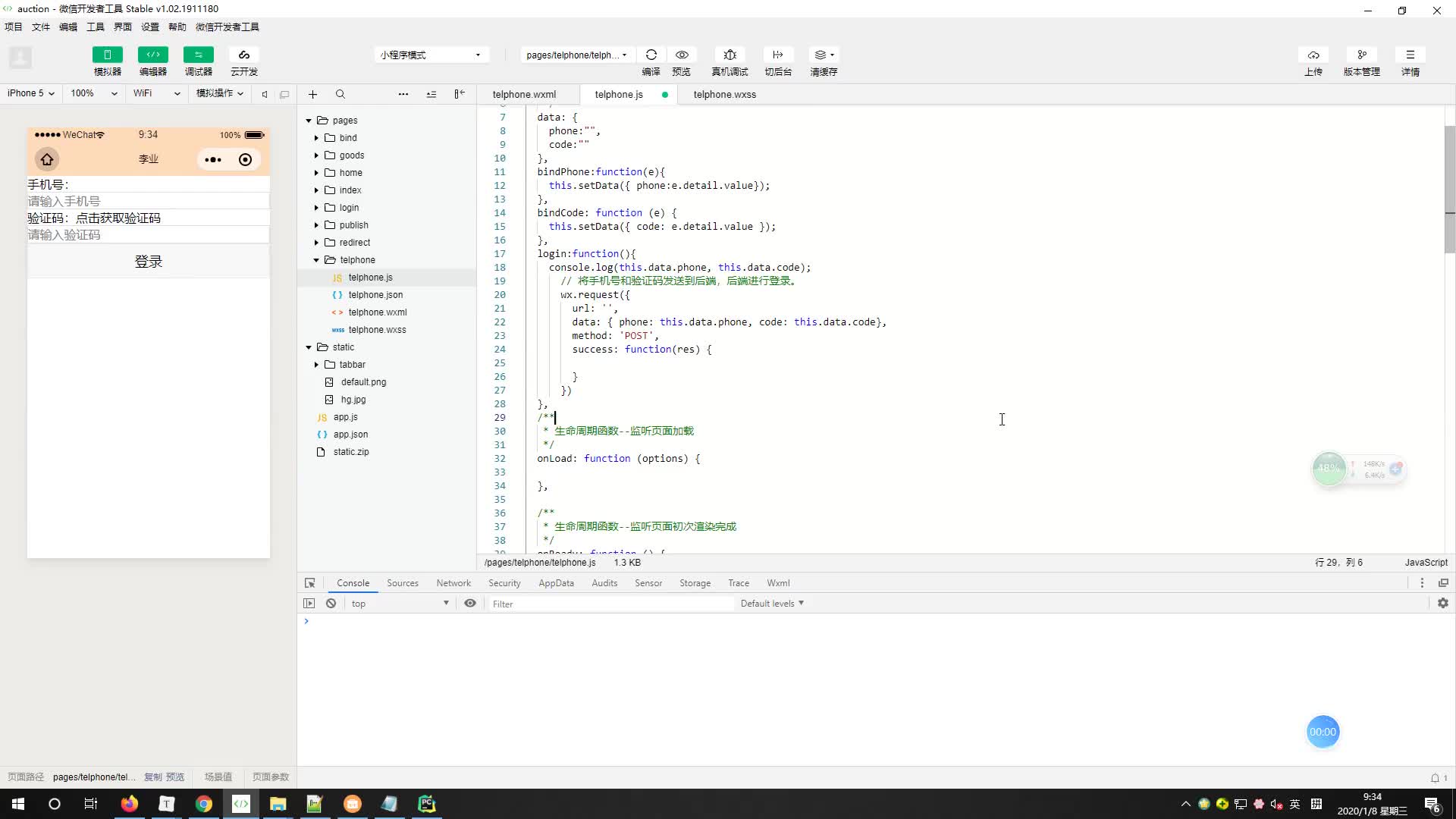The image size is (1456, 819).
Task: Toggle the simulator panel button
Action: 107,55
